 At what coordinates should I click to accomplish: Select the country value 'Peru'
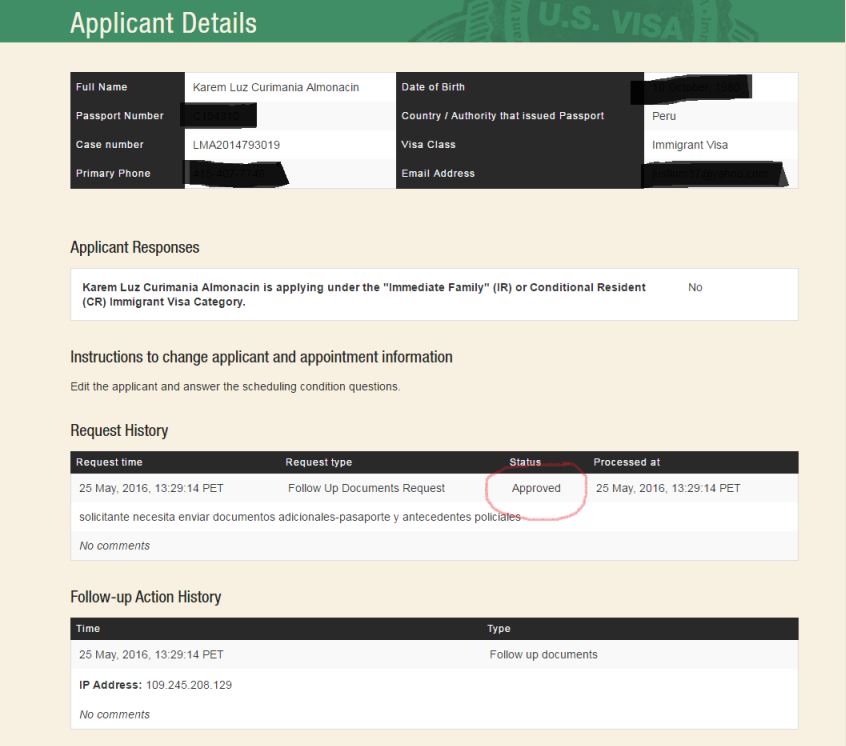click(664, 116)
